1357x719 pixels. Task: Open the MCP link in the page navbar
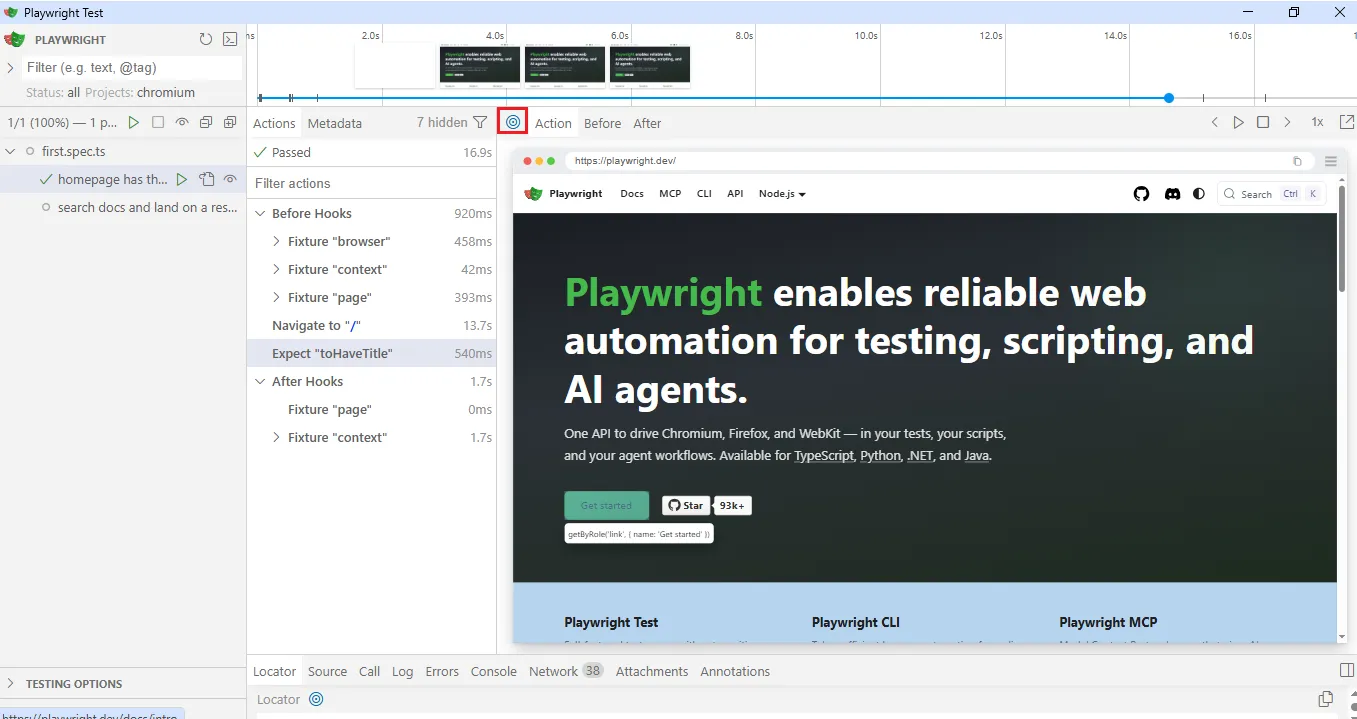[x=670, y=194]
